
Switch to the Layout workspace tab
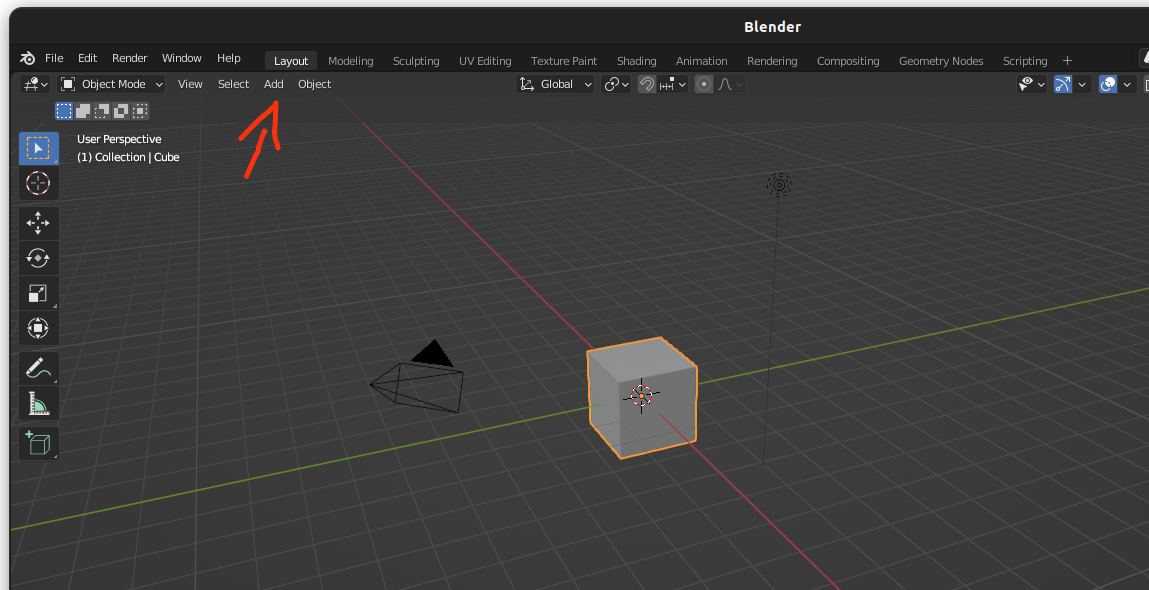(291, 61)
